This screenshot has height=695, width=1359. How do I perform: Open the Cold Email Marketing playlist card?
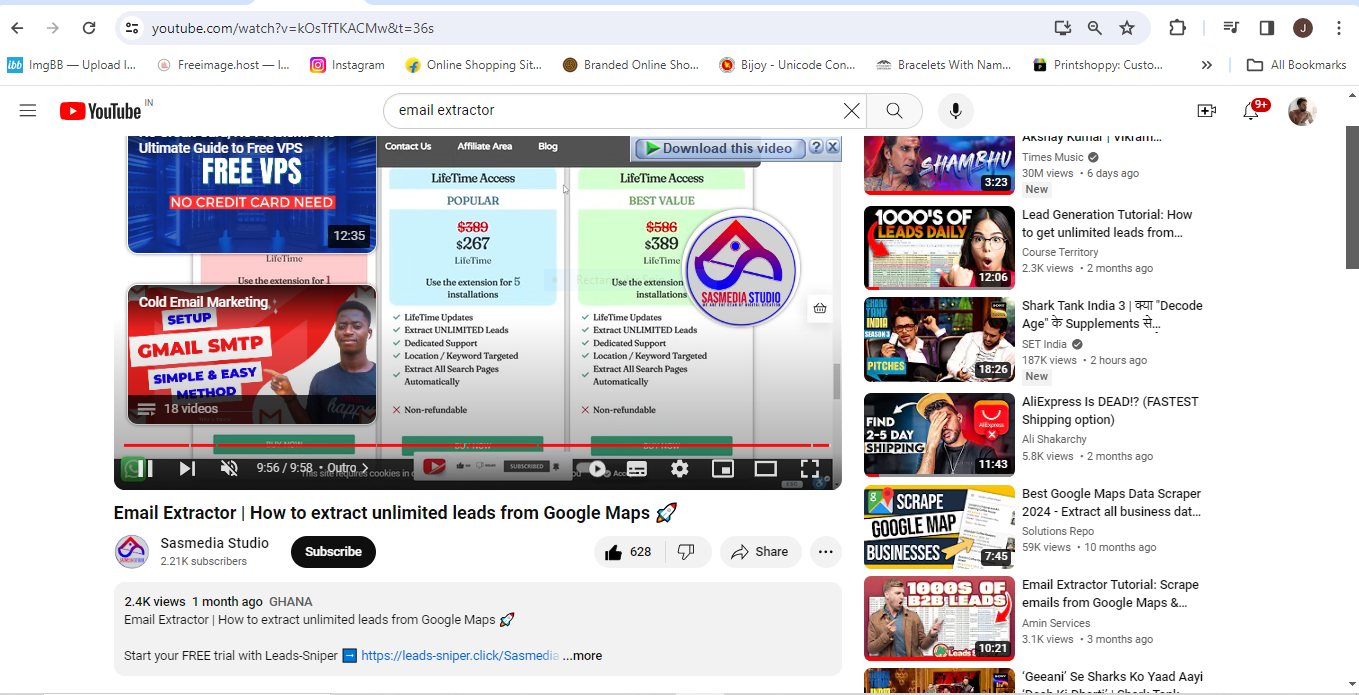coord(252,354)
